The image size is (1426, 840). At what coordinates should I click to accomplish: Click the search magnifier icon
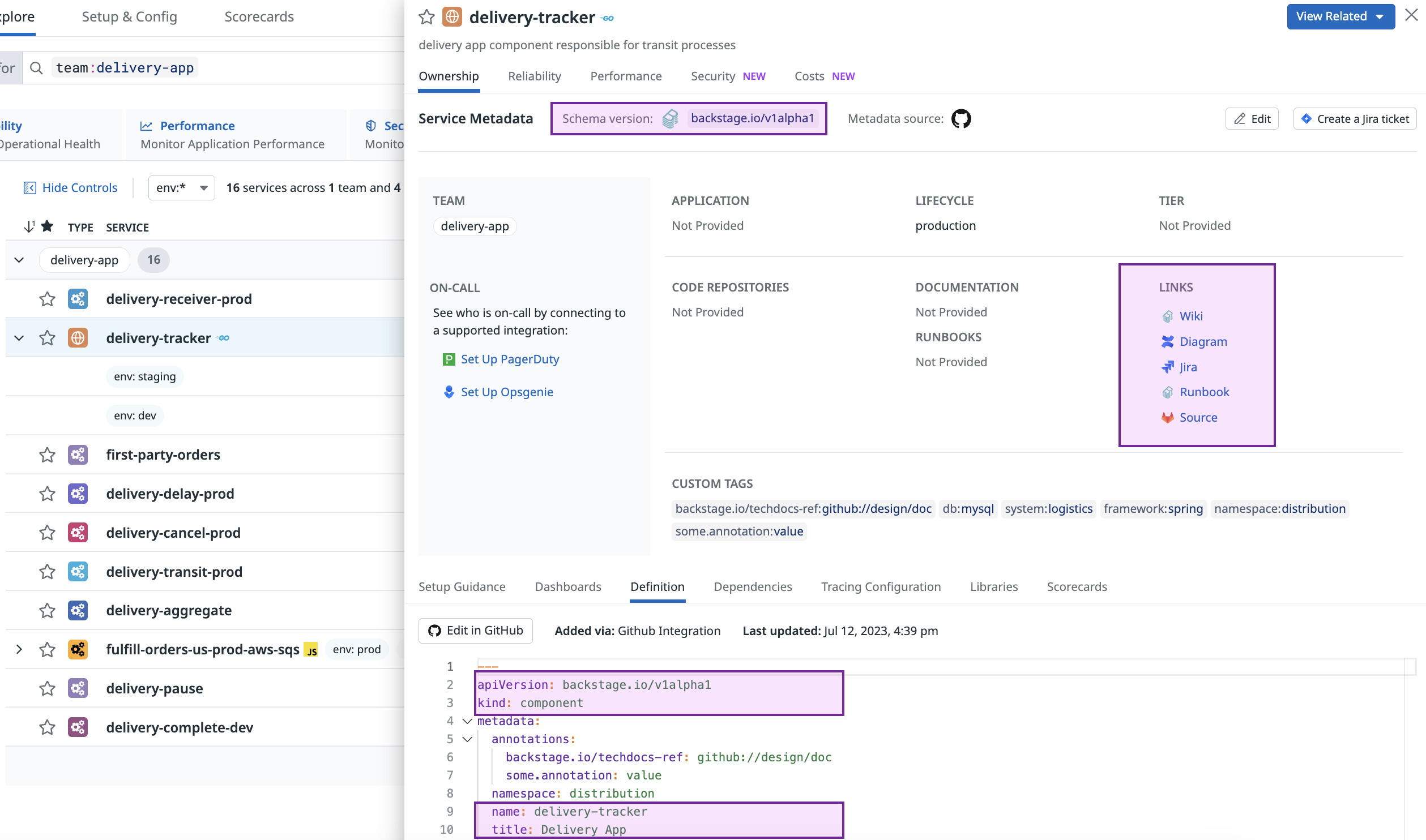pos(36,68)
